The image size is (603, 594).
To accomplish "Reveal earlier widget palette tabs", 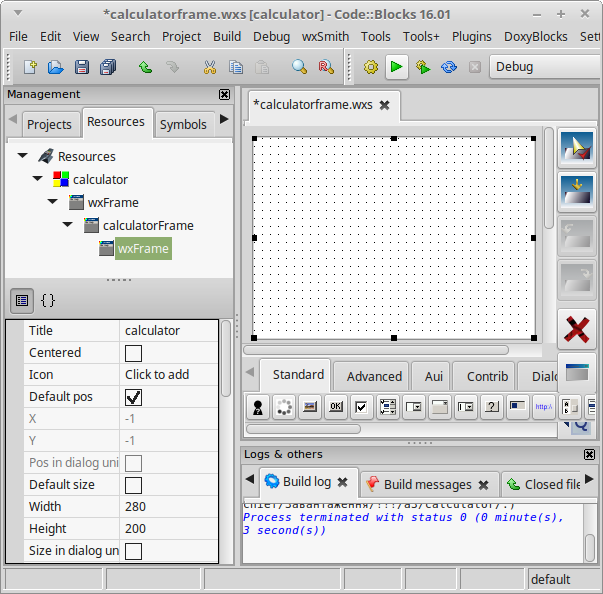I will coord(250,372).
